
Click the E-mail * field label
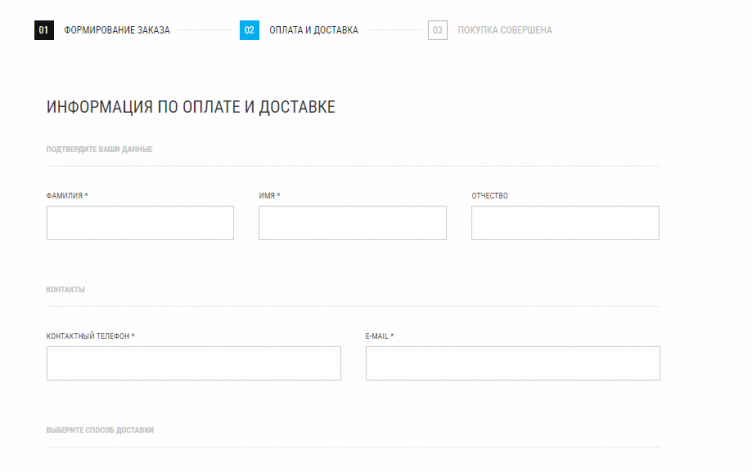380,336
